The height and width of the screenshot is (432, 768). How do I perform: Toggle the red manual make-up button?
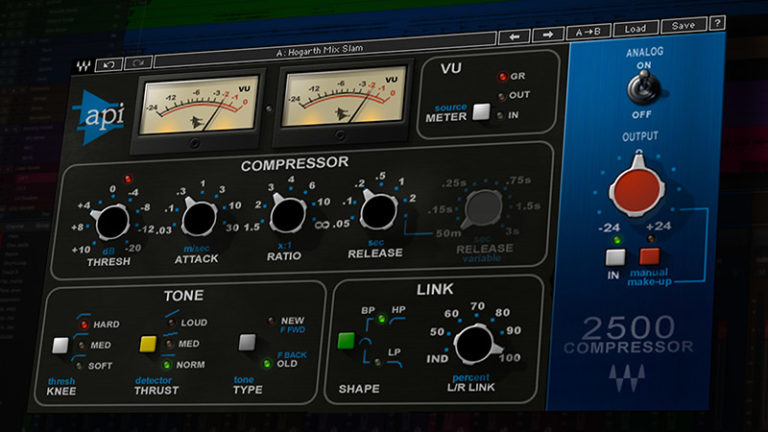pyautogui.click(x=650, y=256)
